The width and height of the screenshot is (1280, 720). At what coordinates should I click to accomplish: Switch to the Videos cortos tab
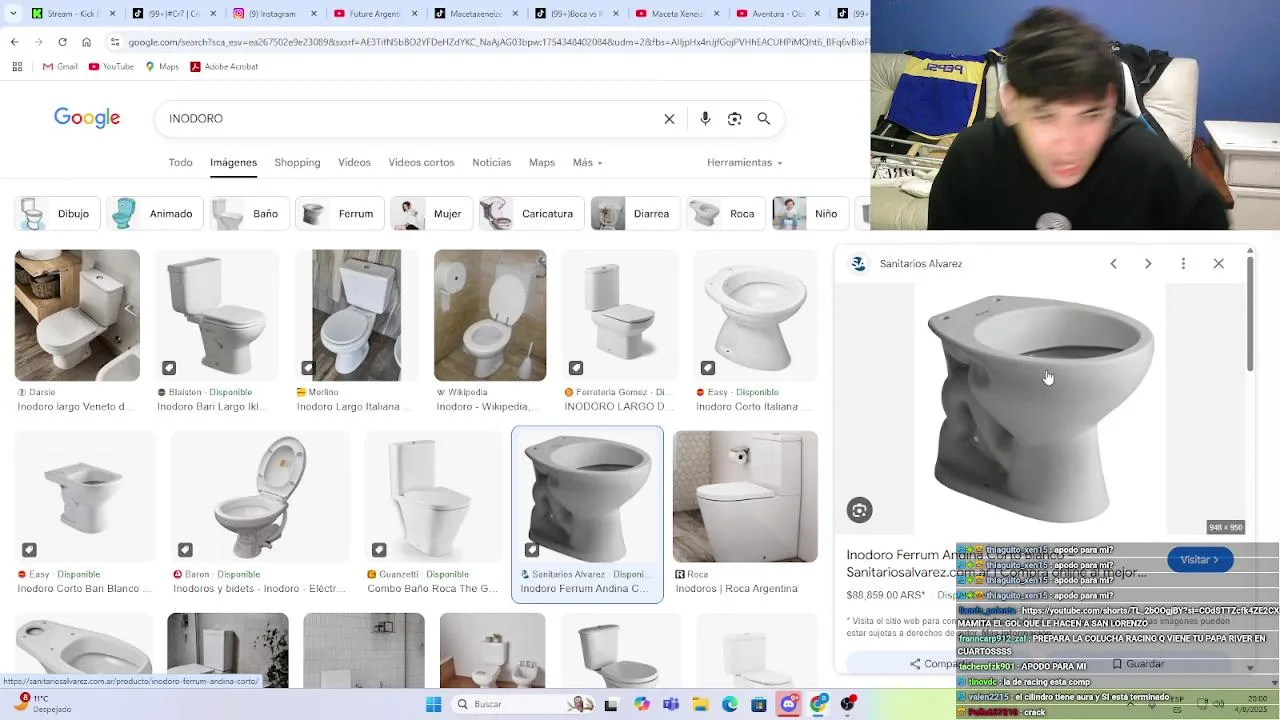[x=421, y=163]
